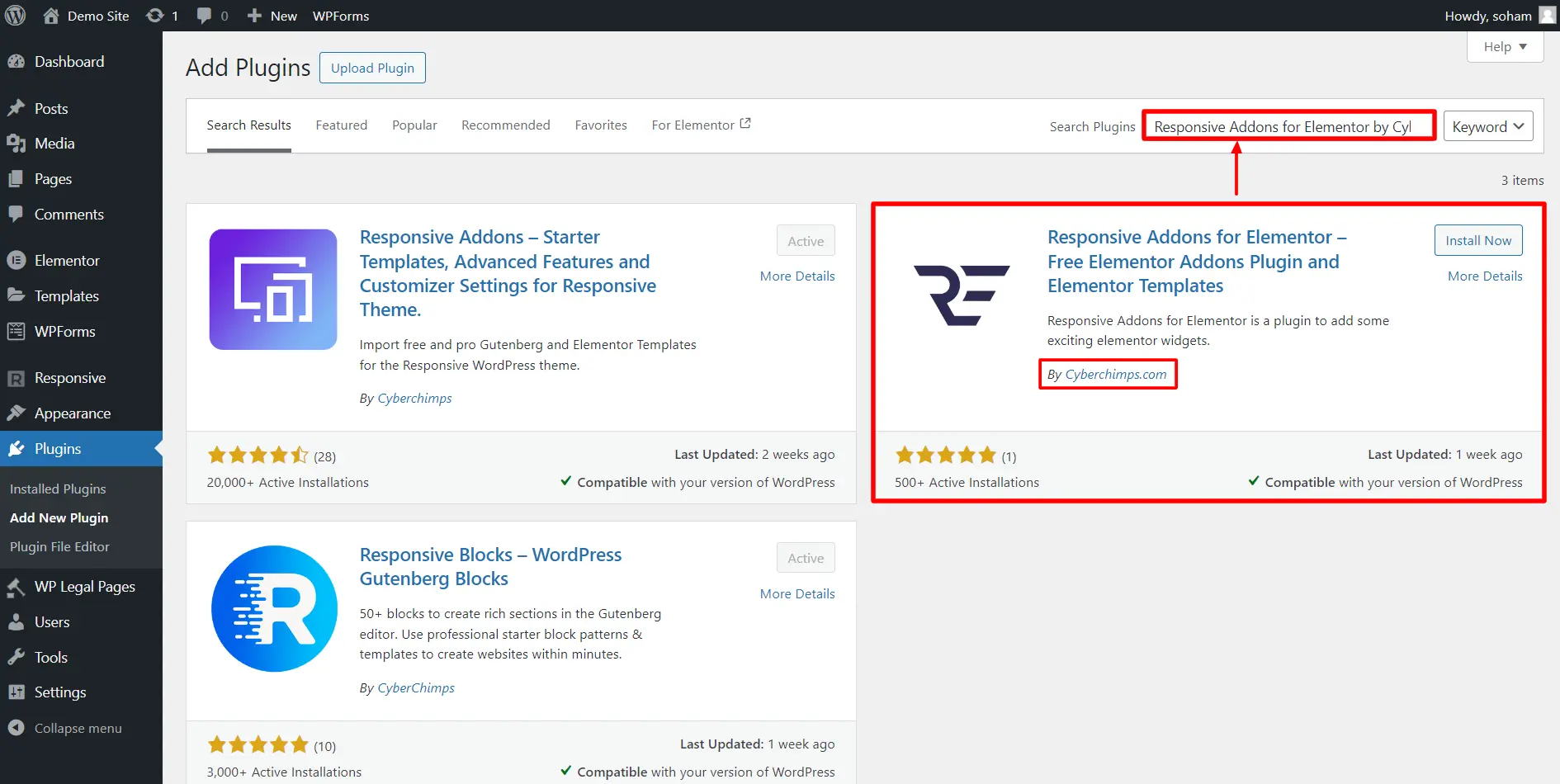Switch to the Search Results tab
Image resolution: width=1560 pixels, height=784 pixels.
click(248, 125)
